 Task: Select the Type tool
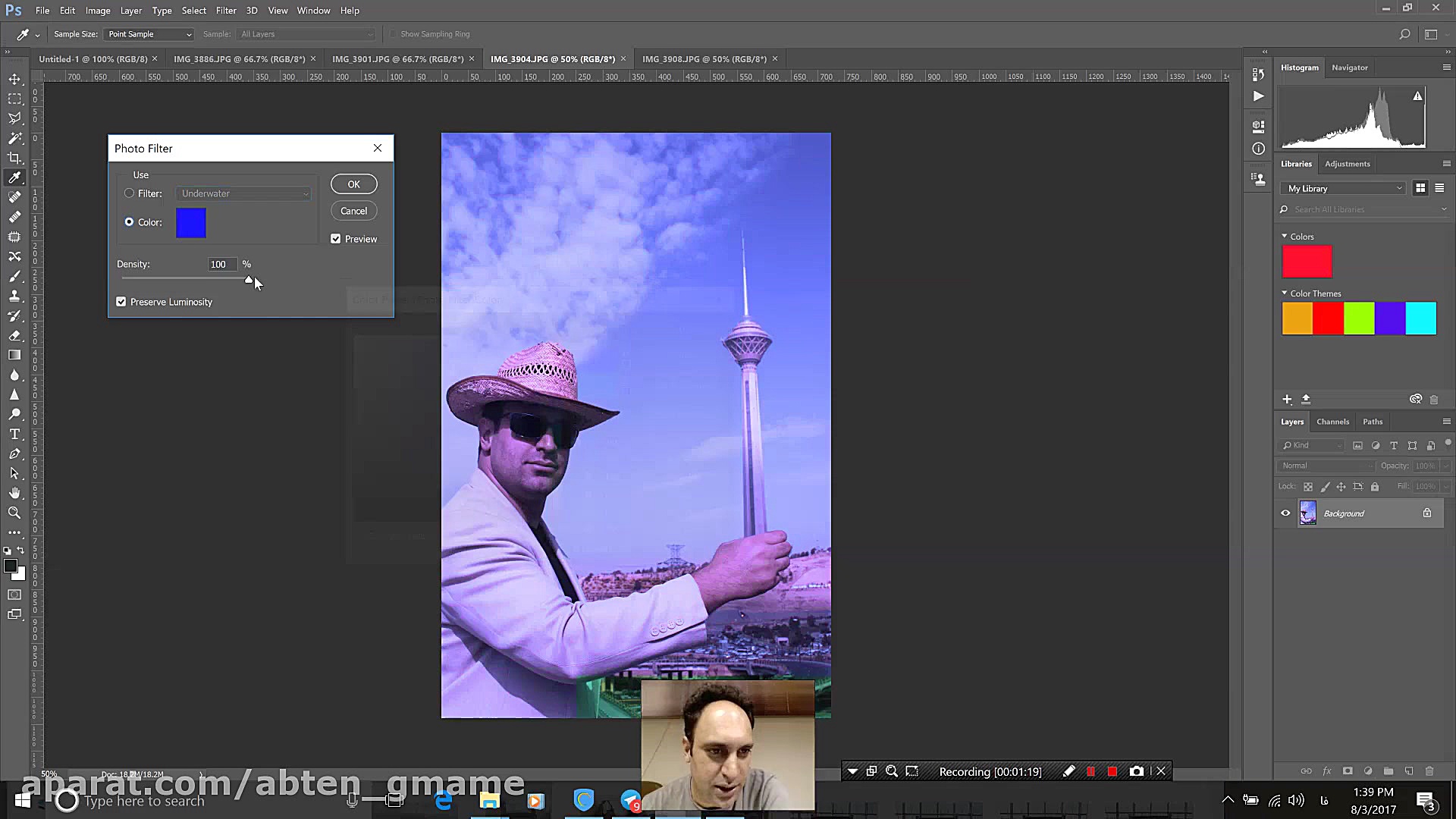click(x=14, y=434)
